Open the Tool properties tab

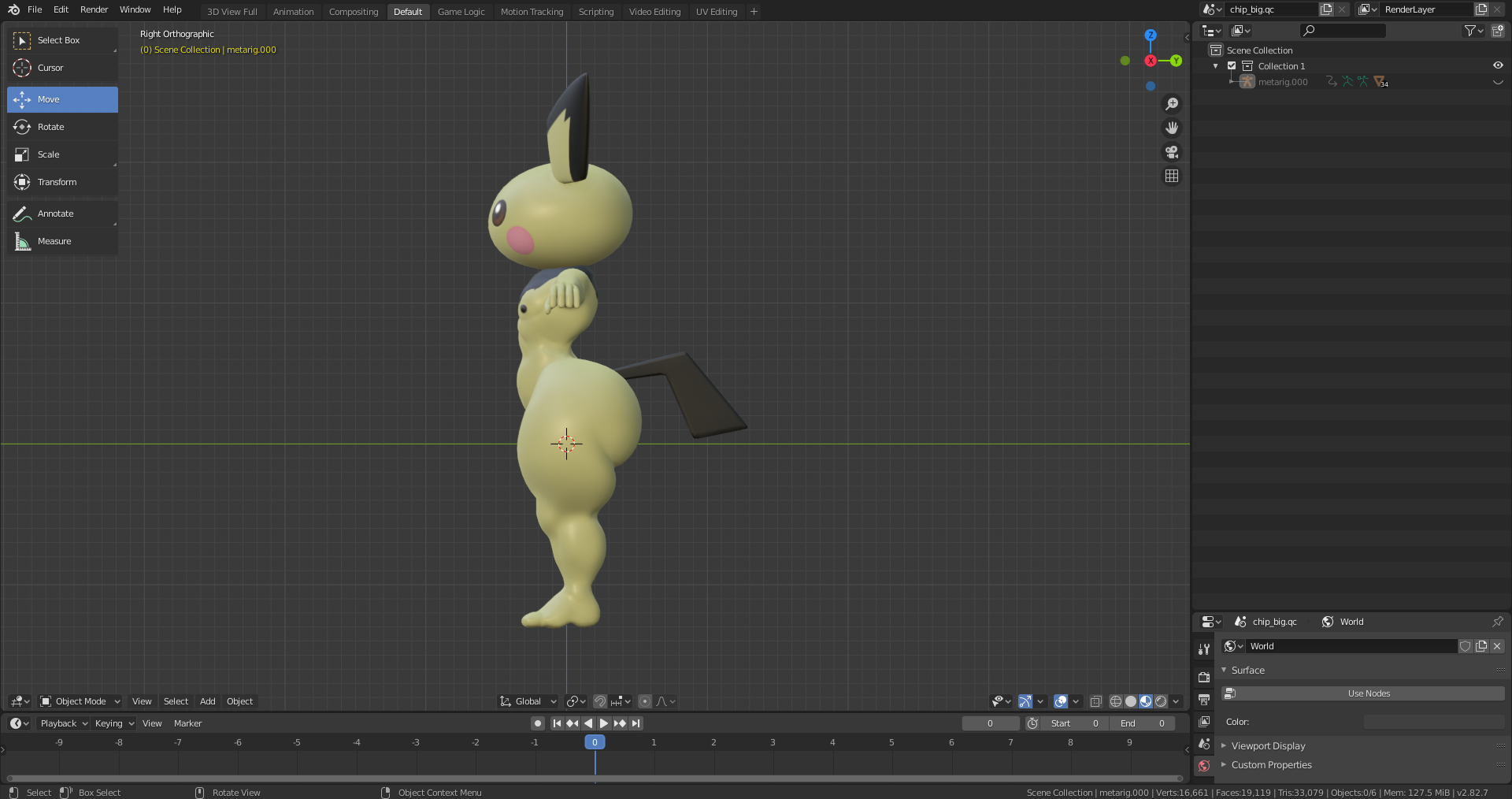tap(1203, 649)
